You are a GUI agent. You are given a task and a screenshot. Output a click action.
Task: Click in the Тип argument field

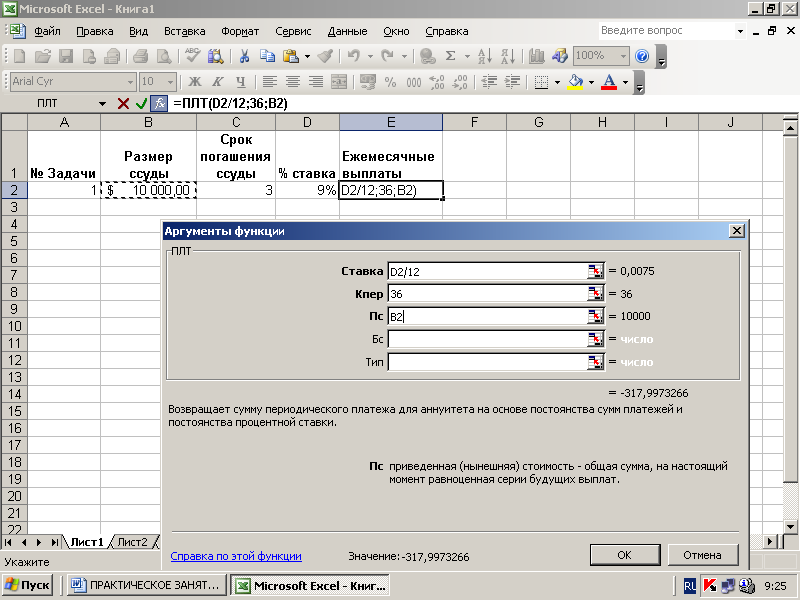(x=488, y=362)
